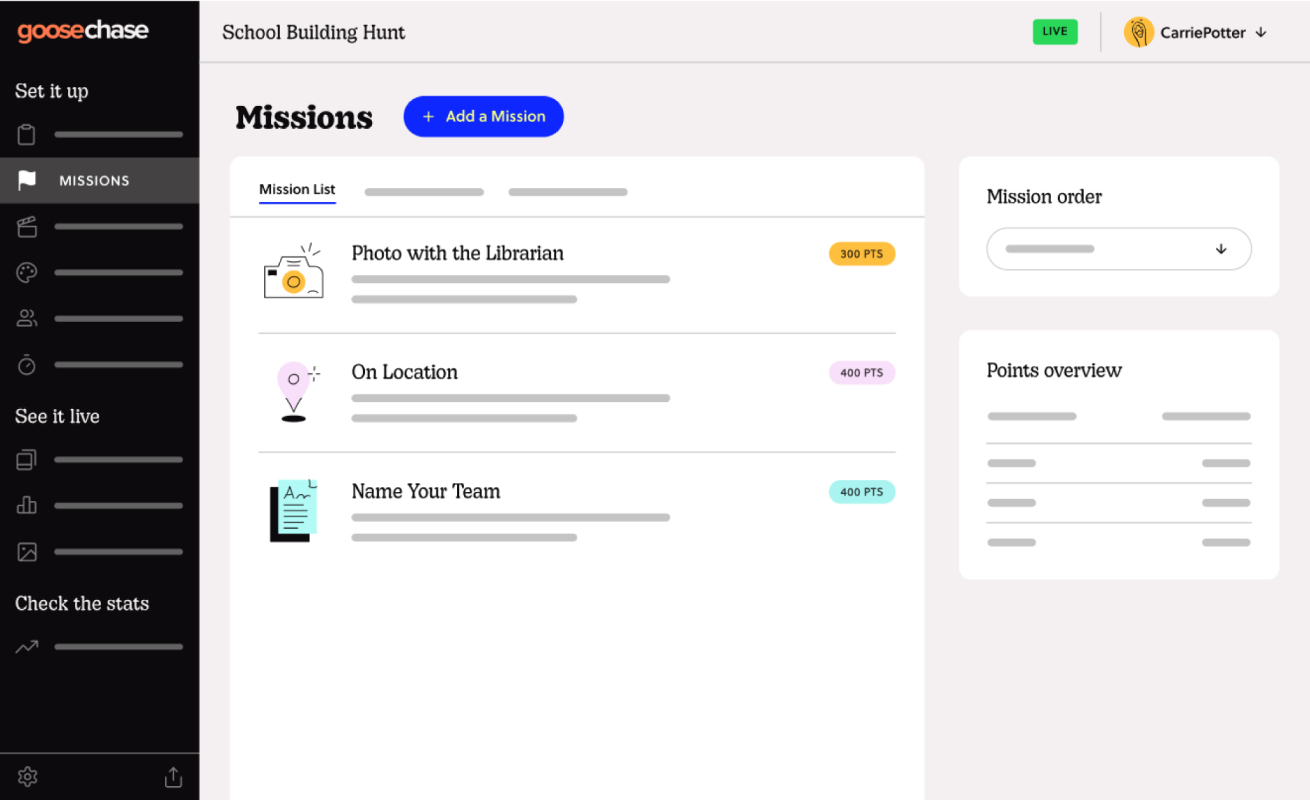
Task: Click the 400 PTS badge for Name Your Team
Action: coord(862,492)
